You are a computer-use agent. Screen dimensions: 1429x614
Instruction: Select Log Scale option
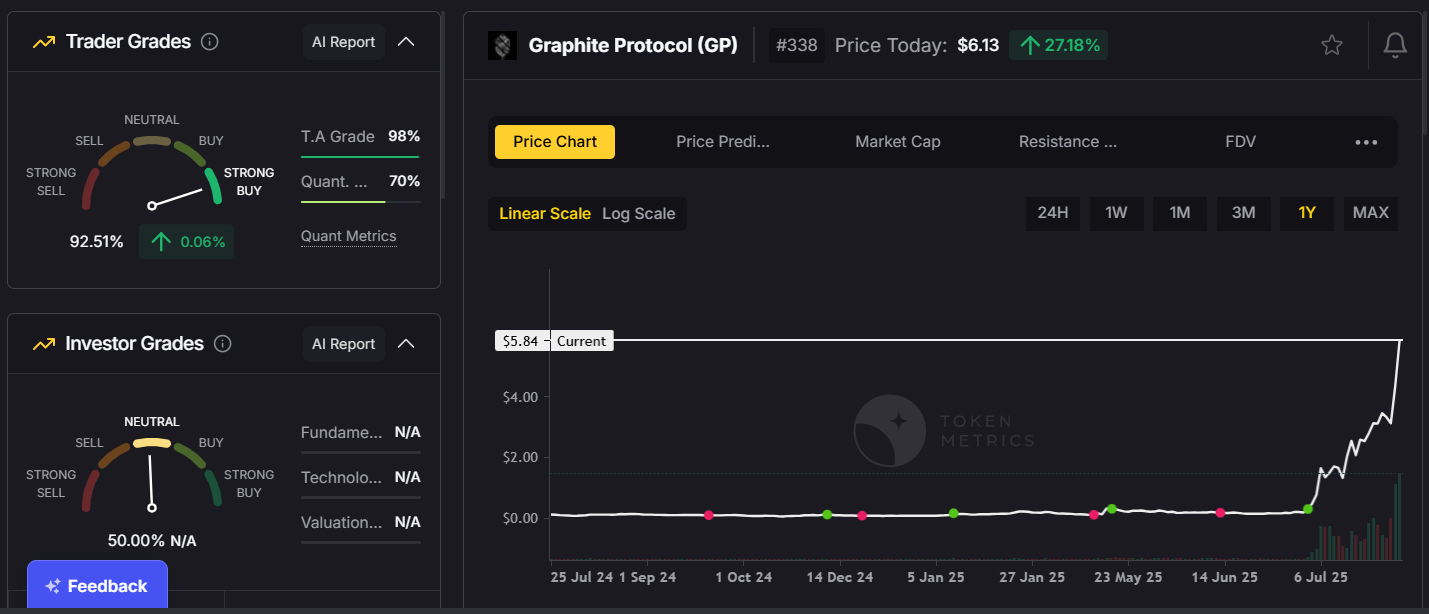coord(638,214)
